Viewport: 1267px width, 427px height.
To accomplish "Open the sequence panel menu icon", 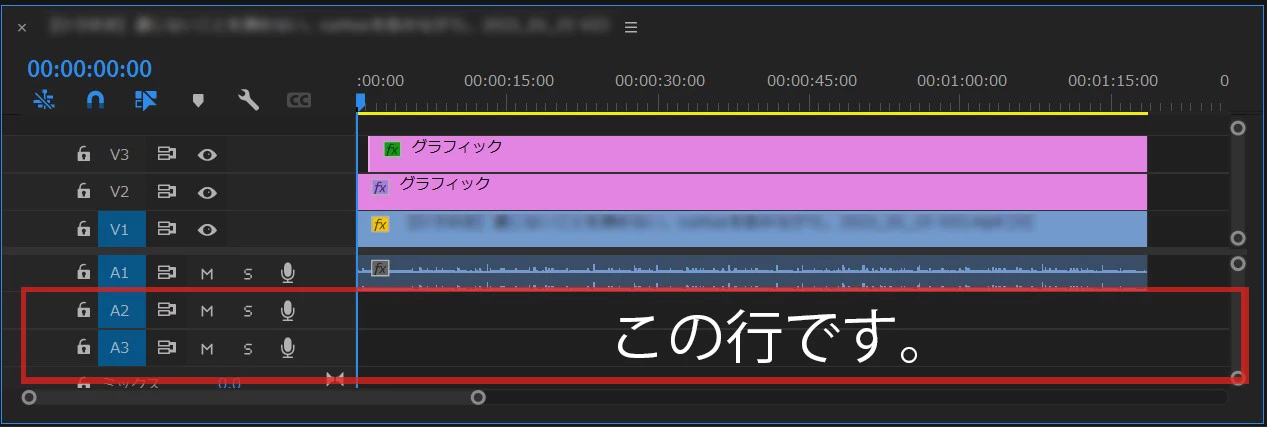I will [x=631, y=27].
